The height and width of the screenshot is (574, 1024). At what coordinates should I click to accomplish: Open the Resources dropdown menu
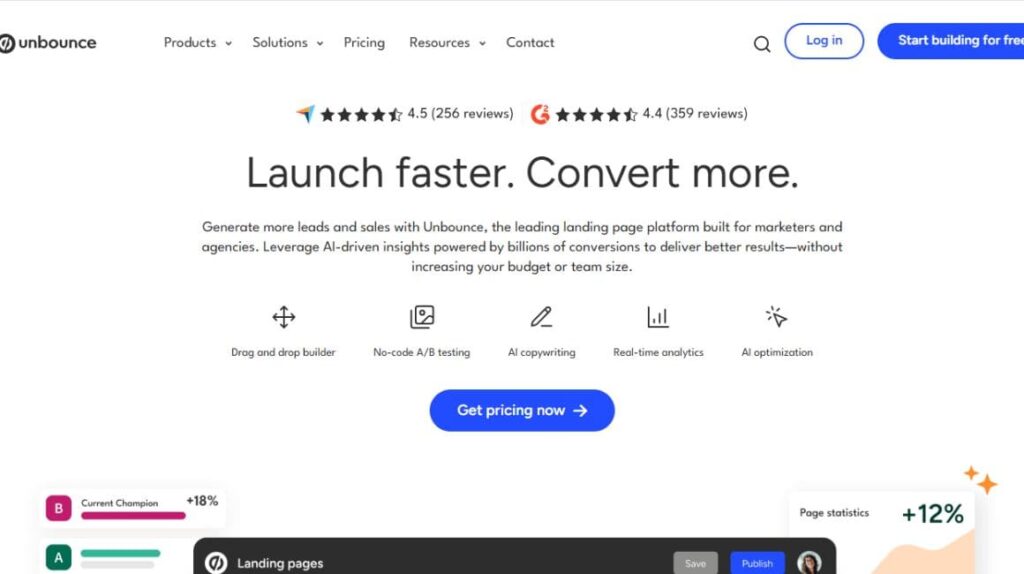tap(447, 43)
